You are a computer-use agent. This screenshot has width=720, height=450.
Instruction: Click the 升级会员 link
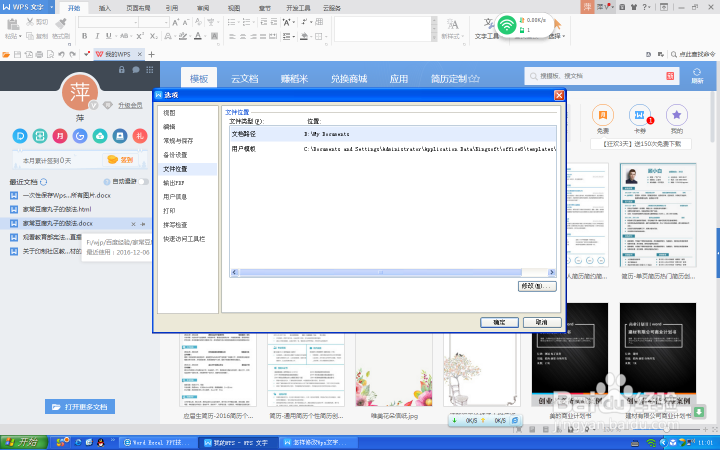pos(130,105)
